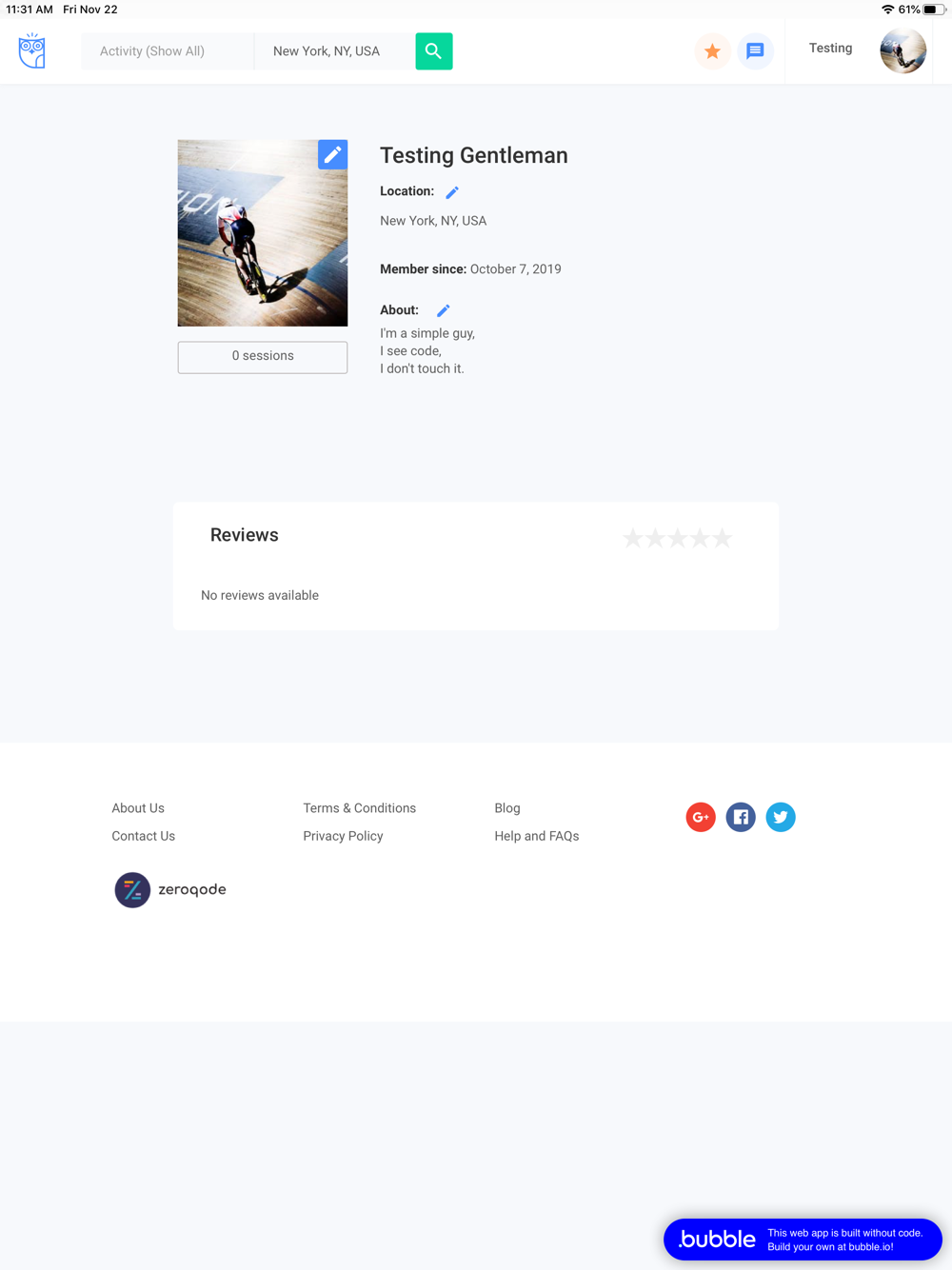This screenshot has height=1270, width=952.
Task: Click the bubble.io promo banner
Action: pos(803,1240)
